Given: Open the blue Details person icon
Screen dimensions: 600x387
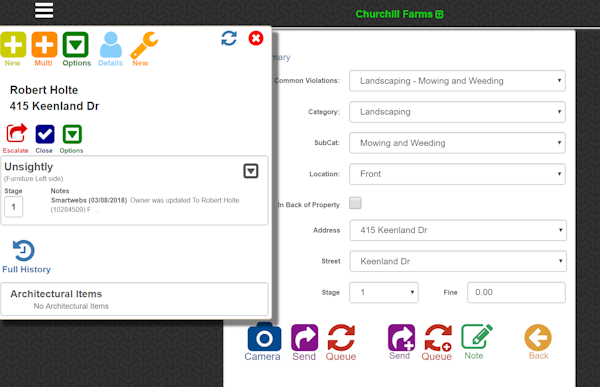Looking at the screenshot, I should pos(111,45).
